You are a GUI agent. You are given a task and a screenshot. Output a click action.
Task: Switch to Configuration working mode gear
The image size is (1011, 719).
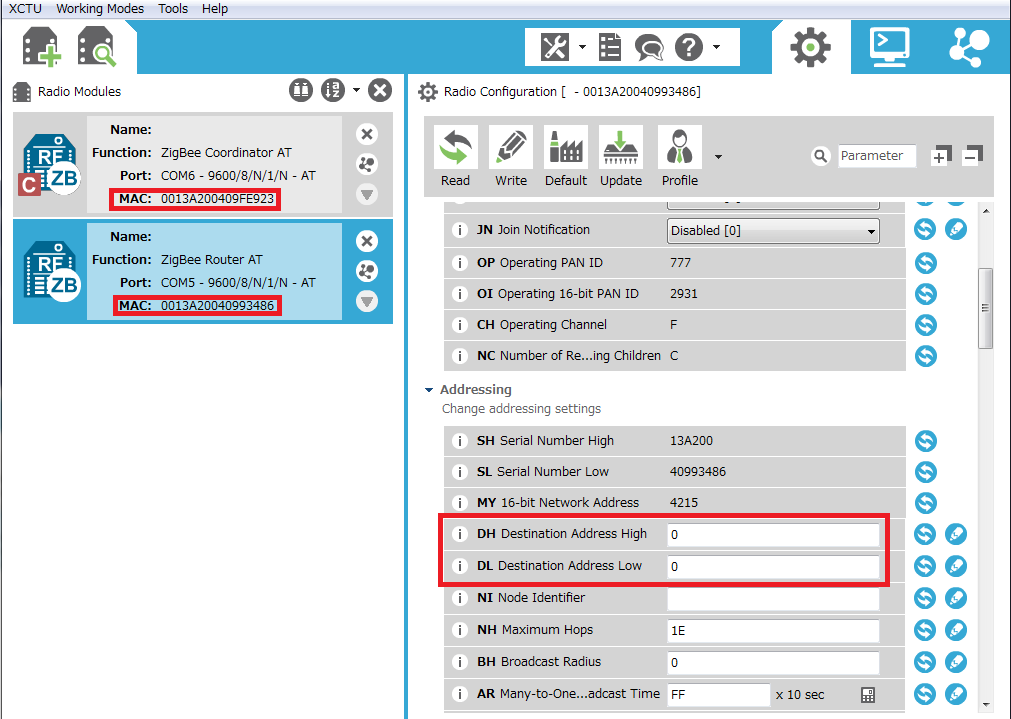click(810, 47)
